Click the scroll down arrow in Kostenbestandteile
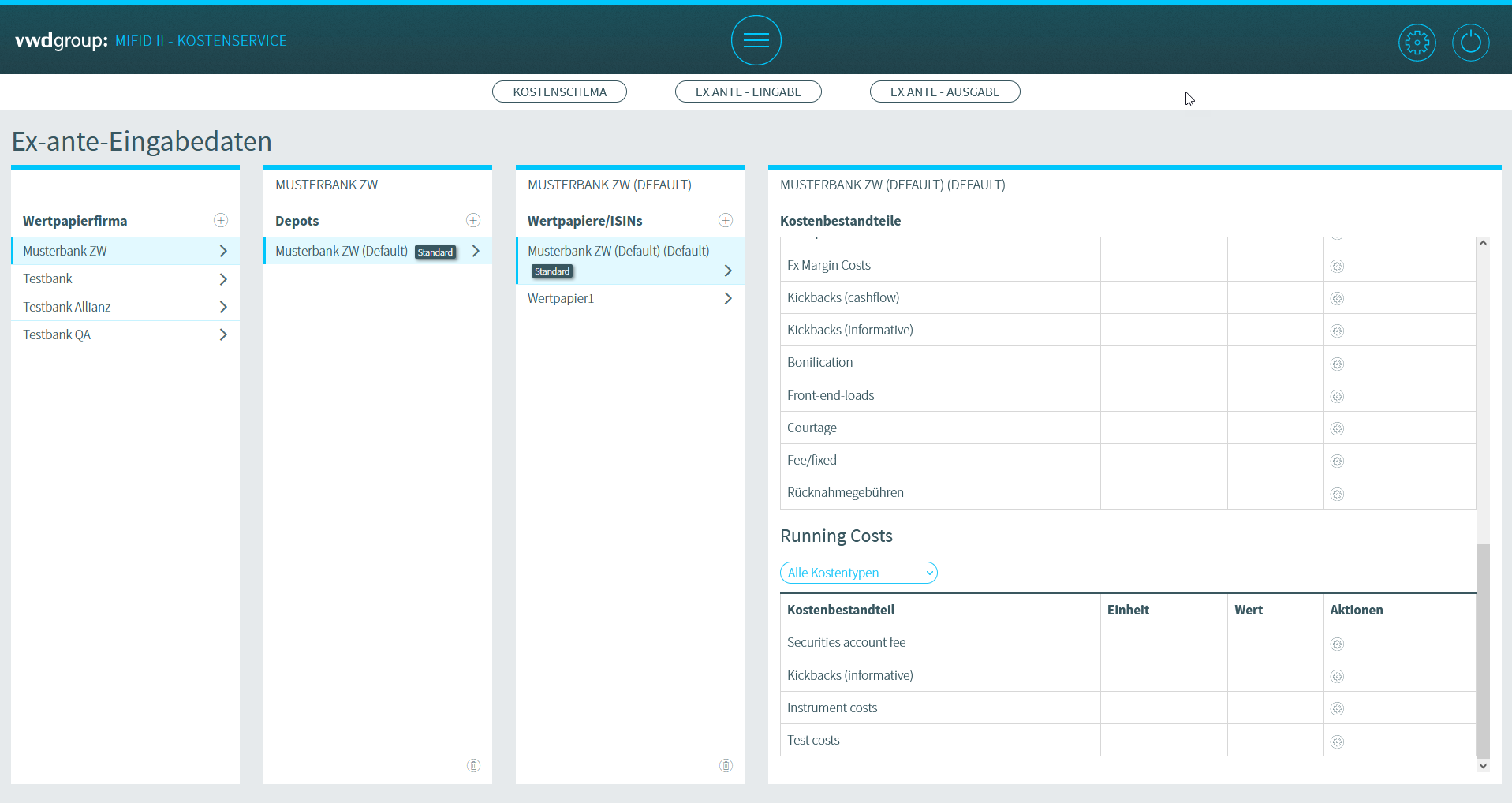1512x803 pixels. [1483, 765]
